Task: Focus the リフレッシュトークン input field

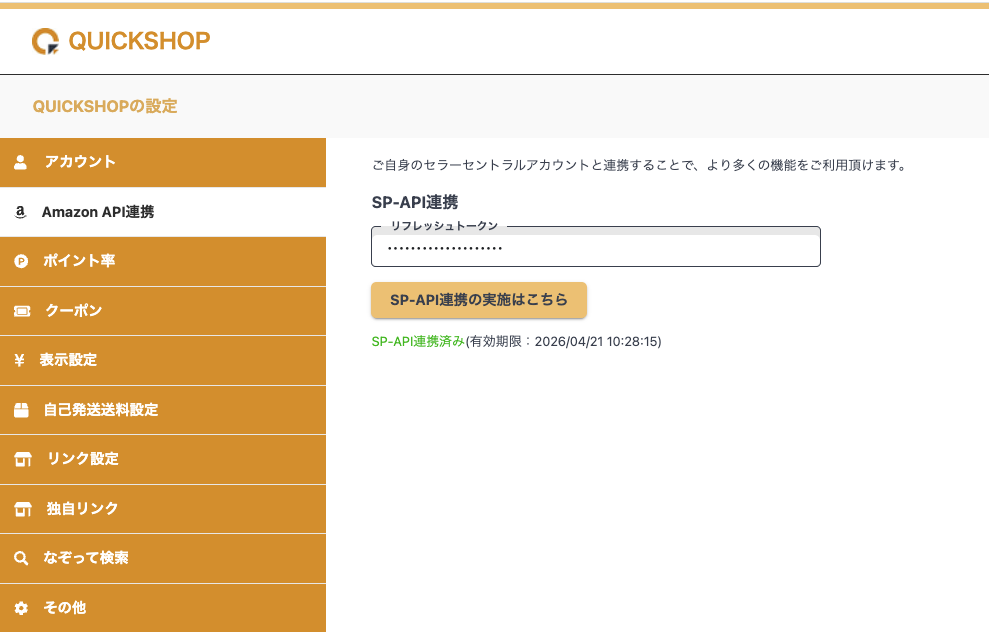Action: (x=595, y=248)
